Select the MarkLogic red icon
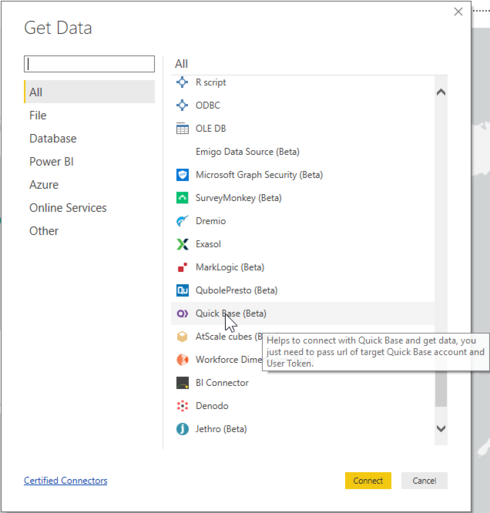The width and height of the screenshot is (490, 513). [x=182, y=267]
